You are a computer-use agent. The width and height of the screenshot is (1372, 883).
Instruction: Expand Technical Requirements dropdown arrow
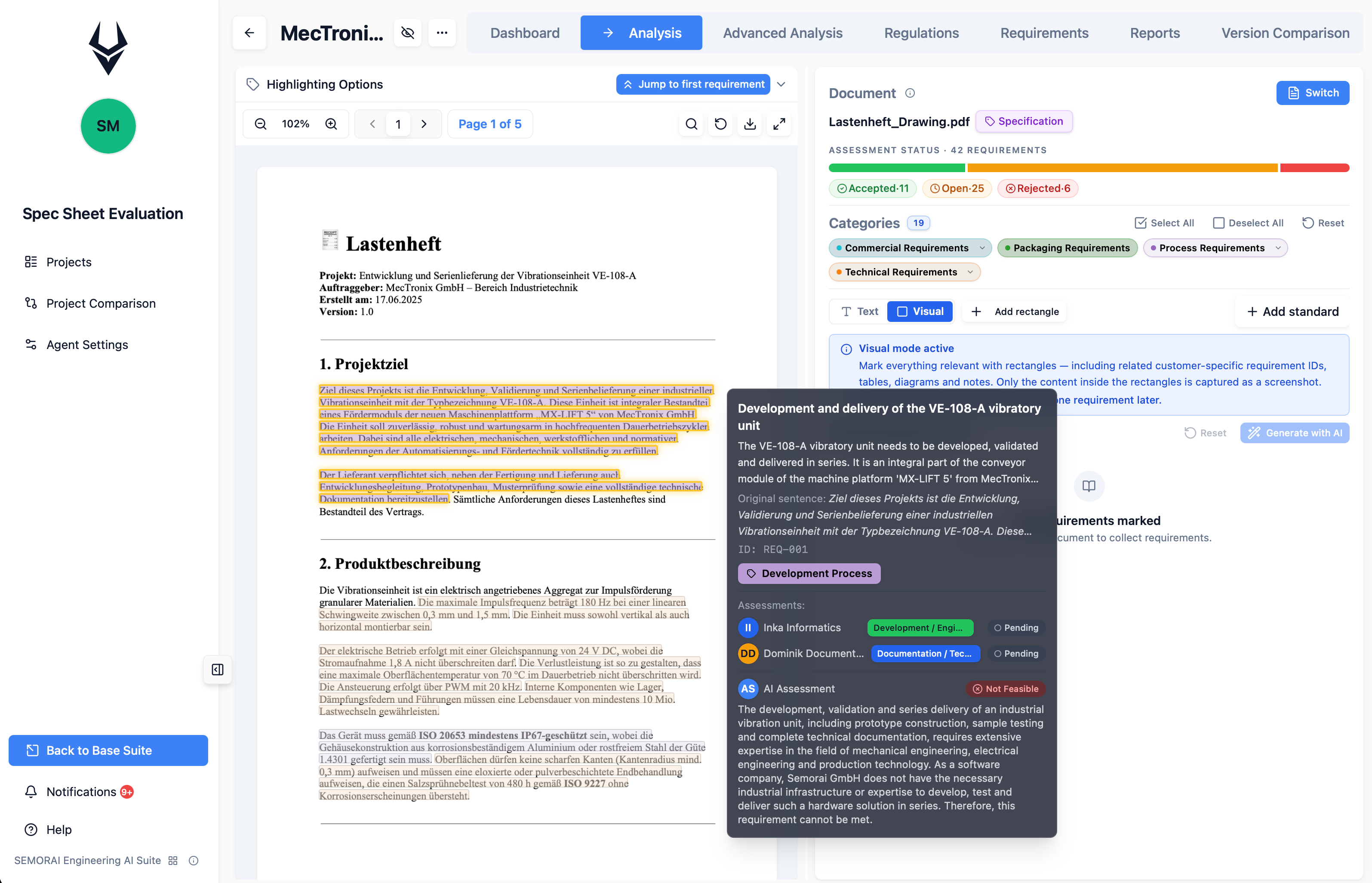click(970, 272)
